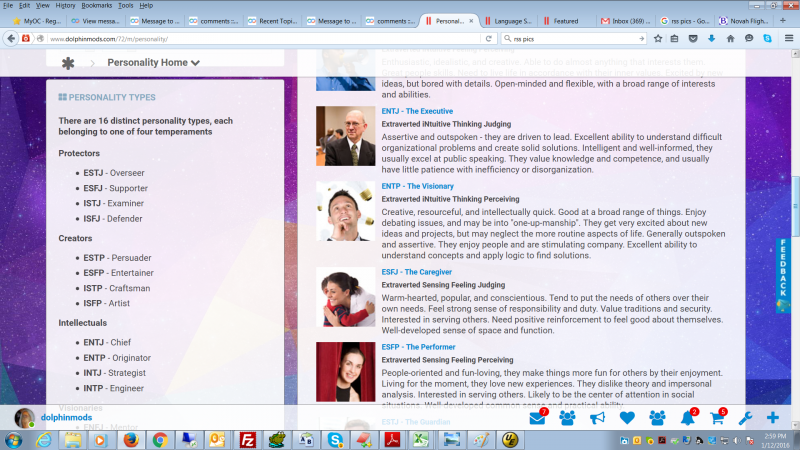Image resolution: width=800 pixels, height=450 pixels.
Task: Click the ISFJ - Defender list item
Action: (x=113, y=219)
